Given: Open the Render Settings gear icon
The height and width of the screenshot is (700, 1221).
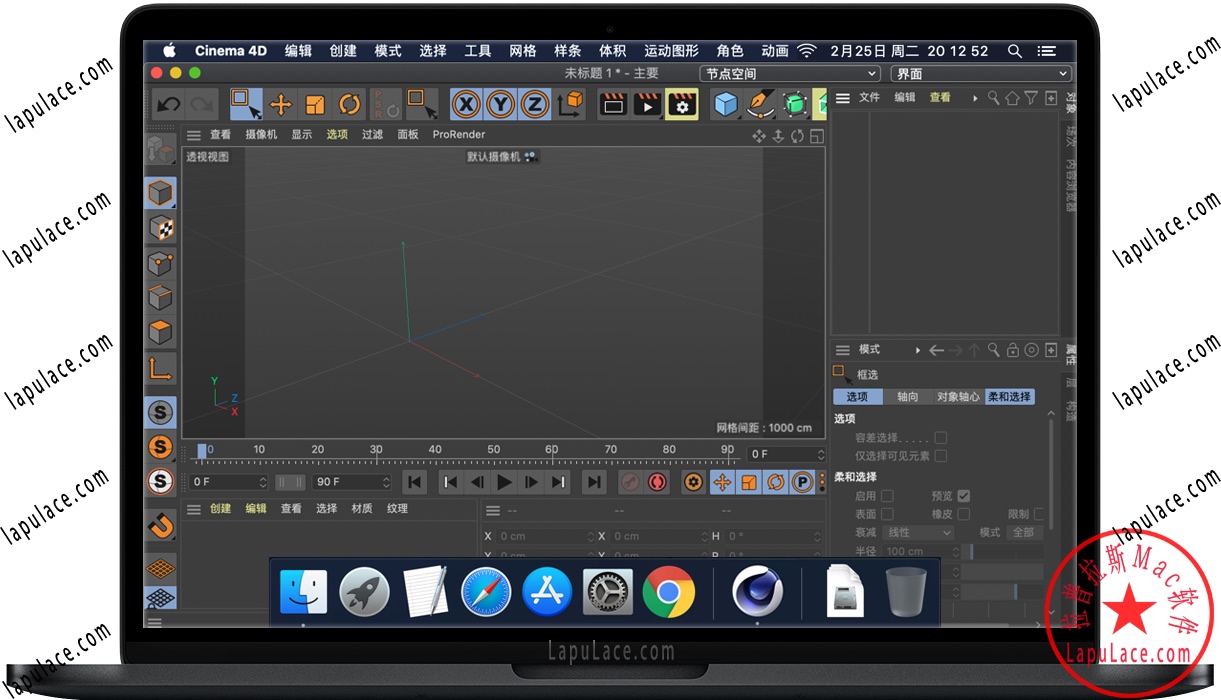Looking at the screenshot, I should (681, 104).
